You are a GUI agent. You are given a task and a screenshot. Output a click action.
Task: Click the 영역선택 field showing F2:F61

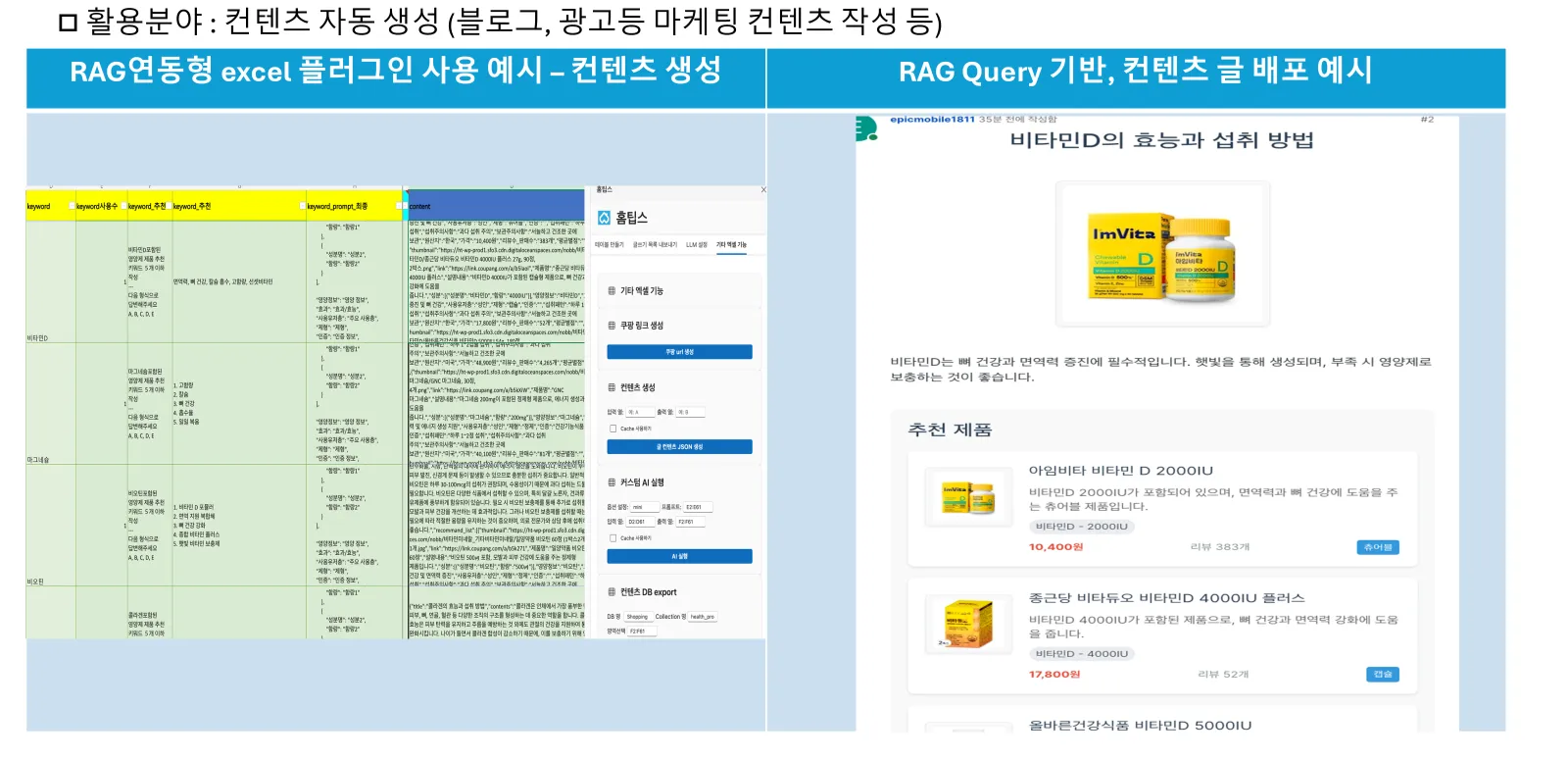pyautogui.click(x=642, y=632)
